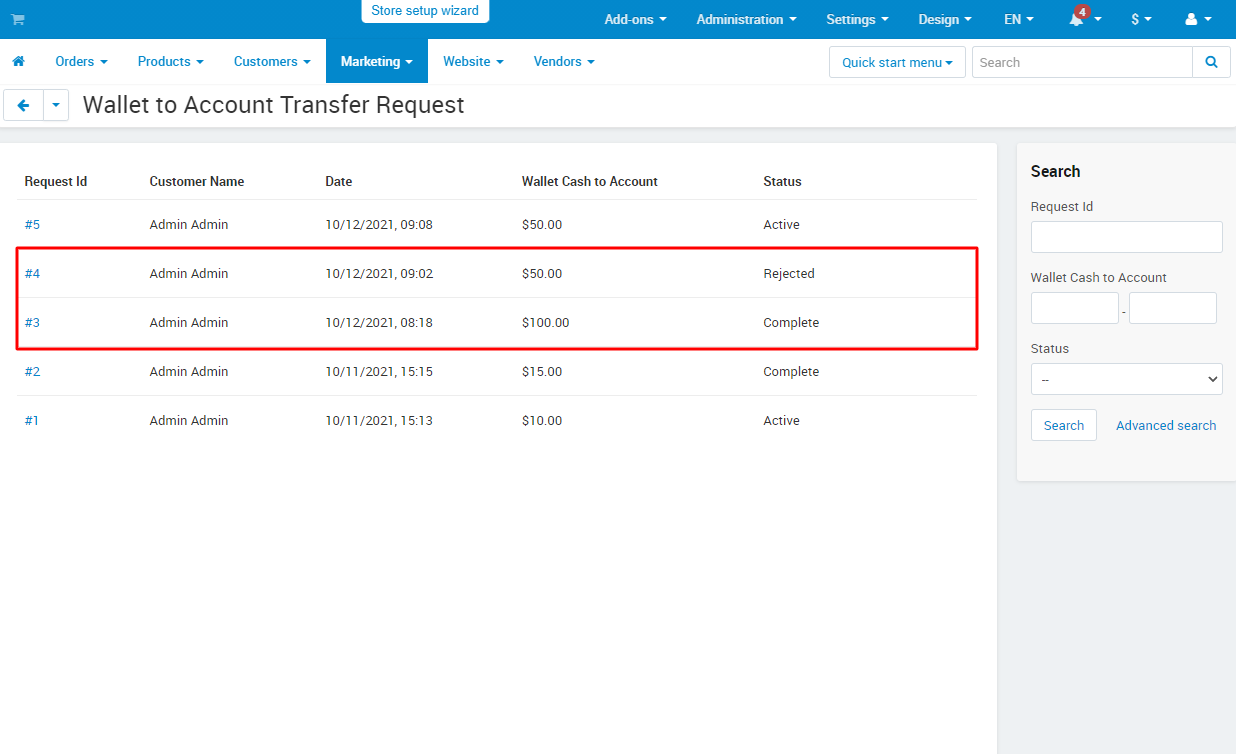Click the Search button in sidebar
This screenshot has width=1236, height=754.
pyautogui.click(x=1064, y=425)
